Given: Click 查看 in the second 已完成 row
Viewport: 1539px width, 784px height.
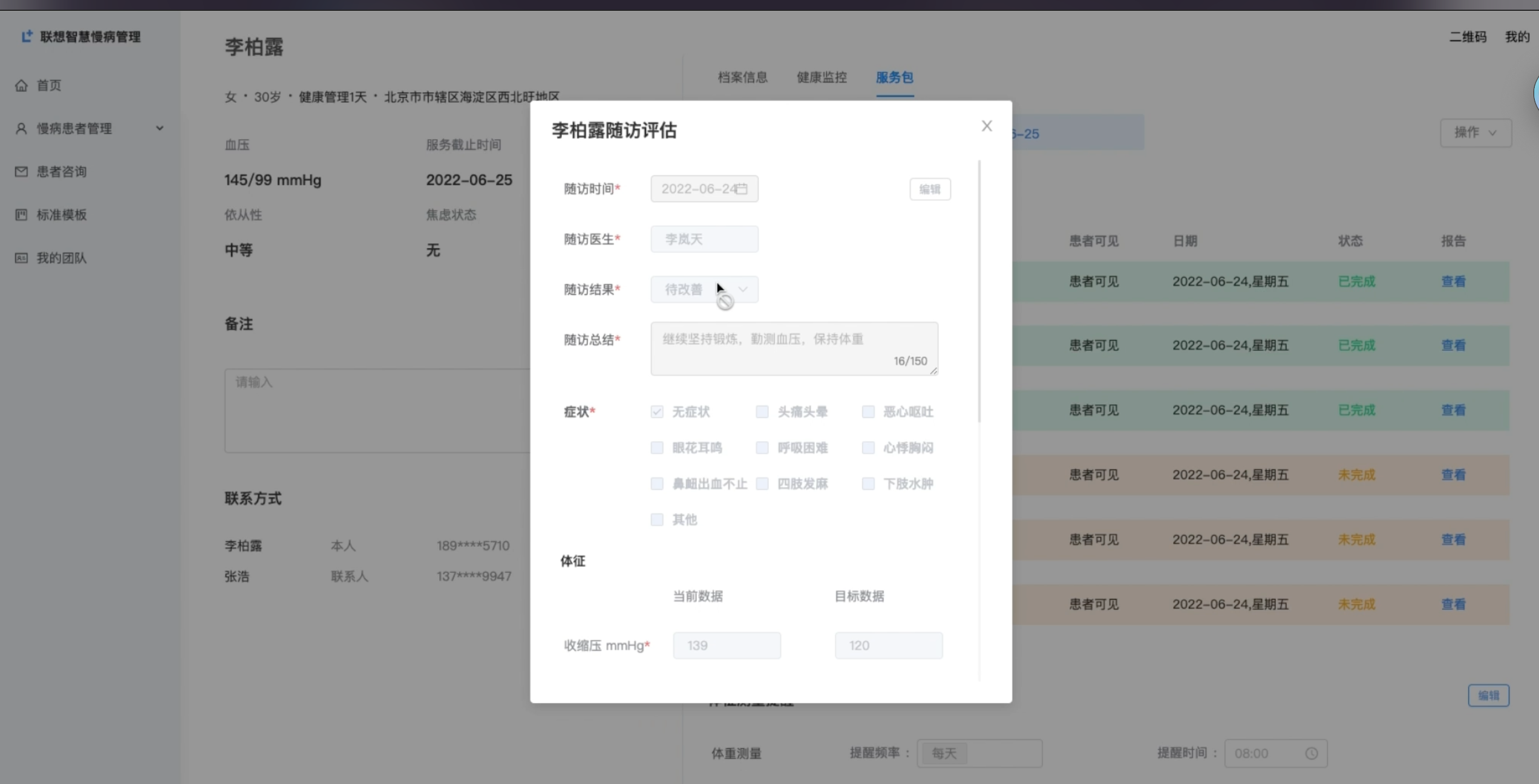Looking at the screenshot, I should [x=1453, y=345].
